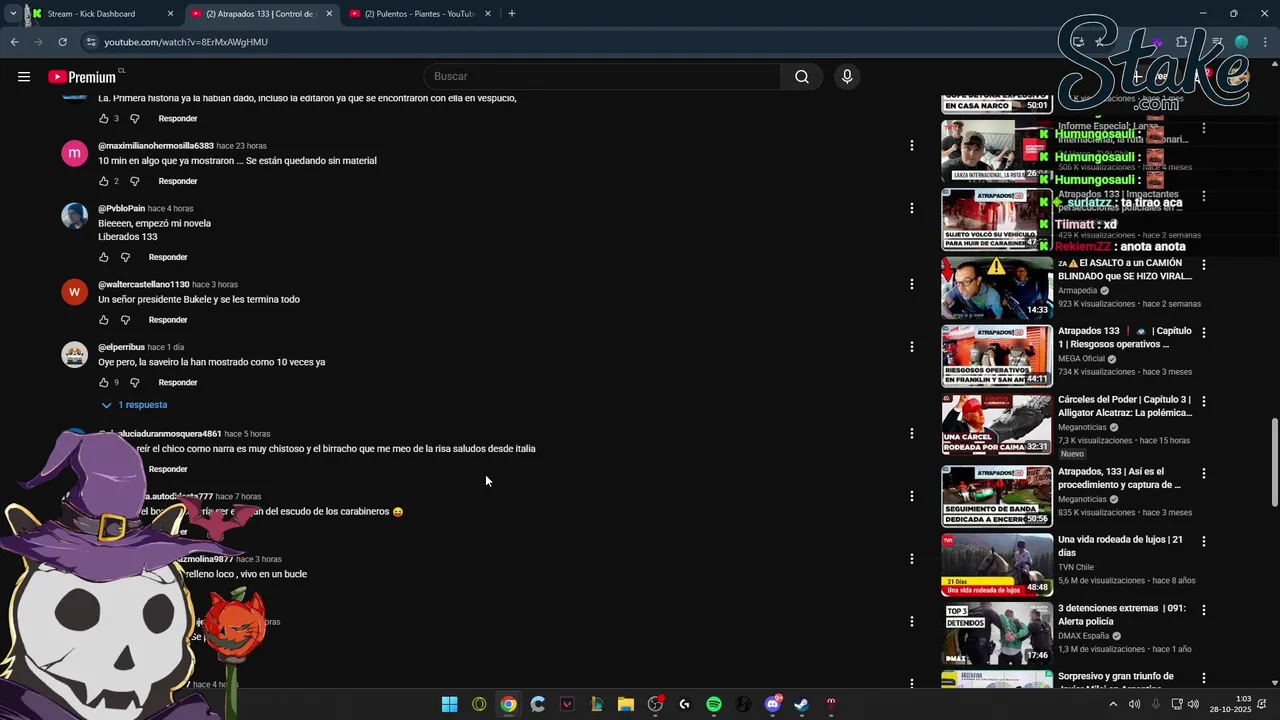Close the Atrapados 133 browser tab
This screenshot has height=720, width=1280.
tap(329, 14)
